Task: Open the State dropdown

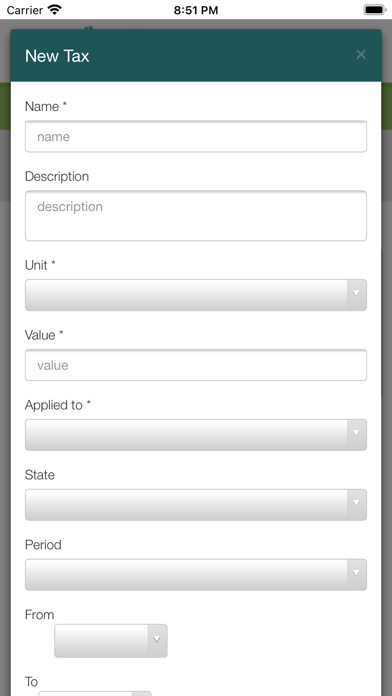Action: click(x=196, y=505)
